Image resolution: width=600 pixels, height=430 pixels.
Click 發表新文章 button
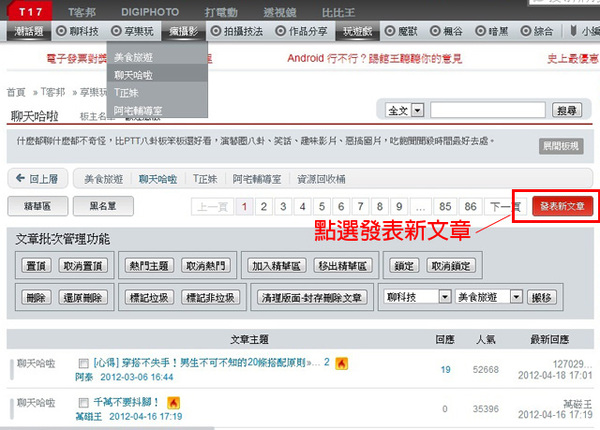[x=562, y=206]
